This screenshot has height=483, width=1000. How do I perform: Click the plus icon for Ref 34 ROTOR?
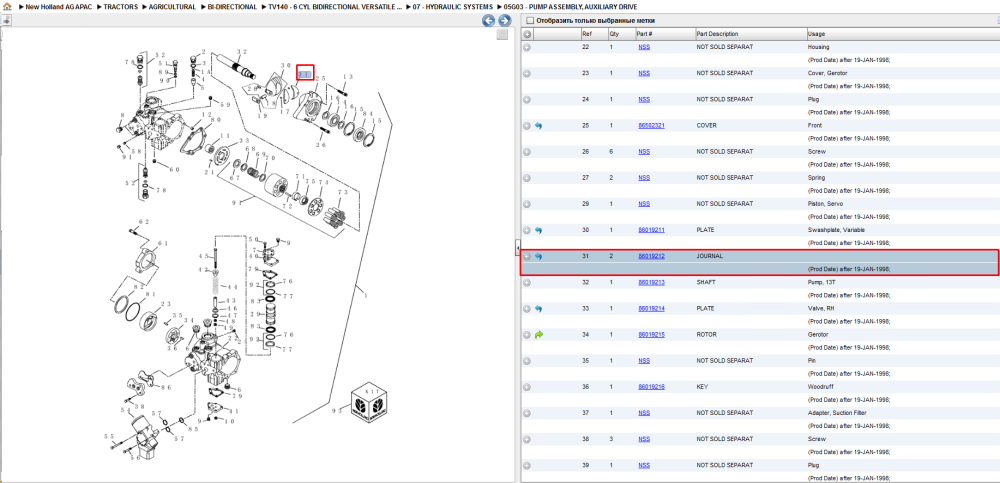[x=527, y=334]
